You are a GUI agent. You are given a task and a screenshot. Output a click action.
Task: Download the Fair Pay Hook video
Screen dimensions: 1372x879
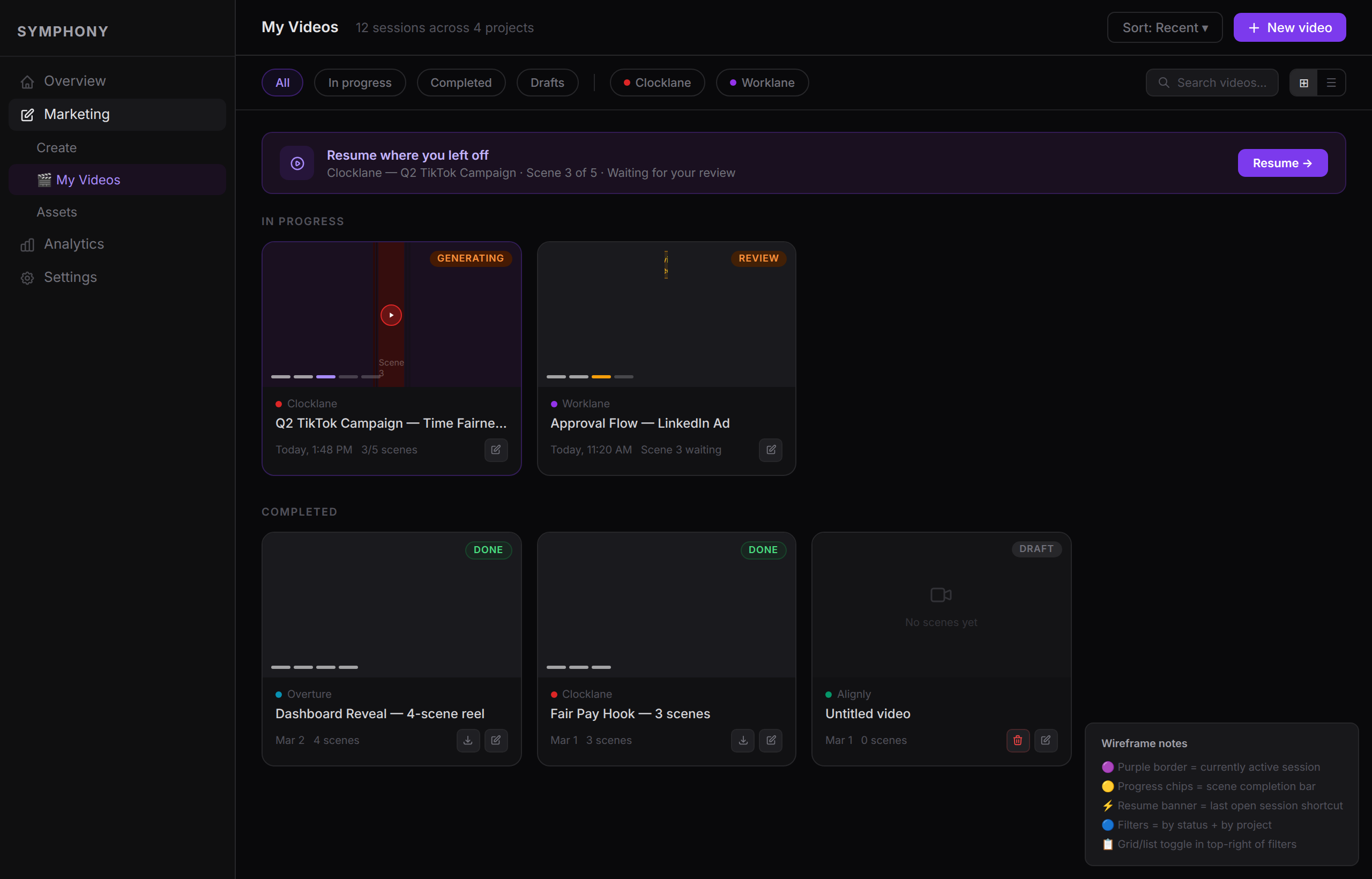point(742,740)
